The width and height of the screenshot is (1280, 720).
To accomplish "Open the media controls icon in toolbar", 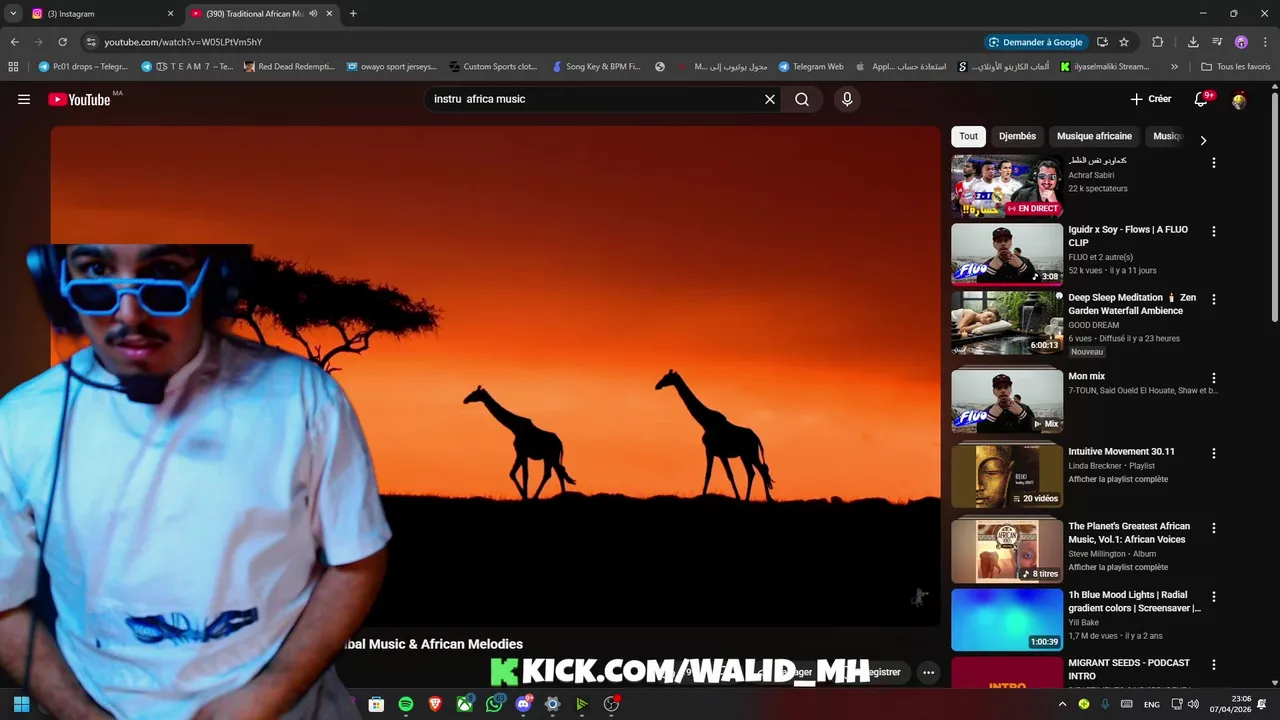I will (x=1217, y=42).
